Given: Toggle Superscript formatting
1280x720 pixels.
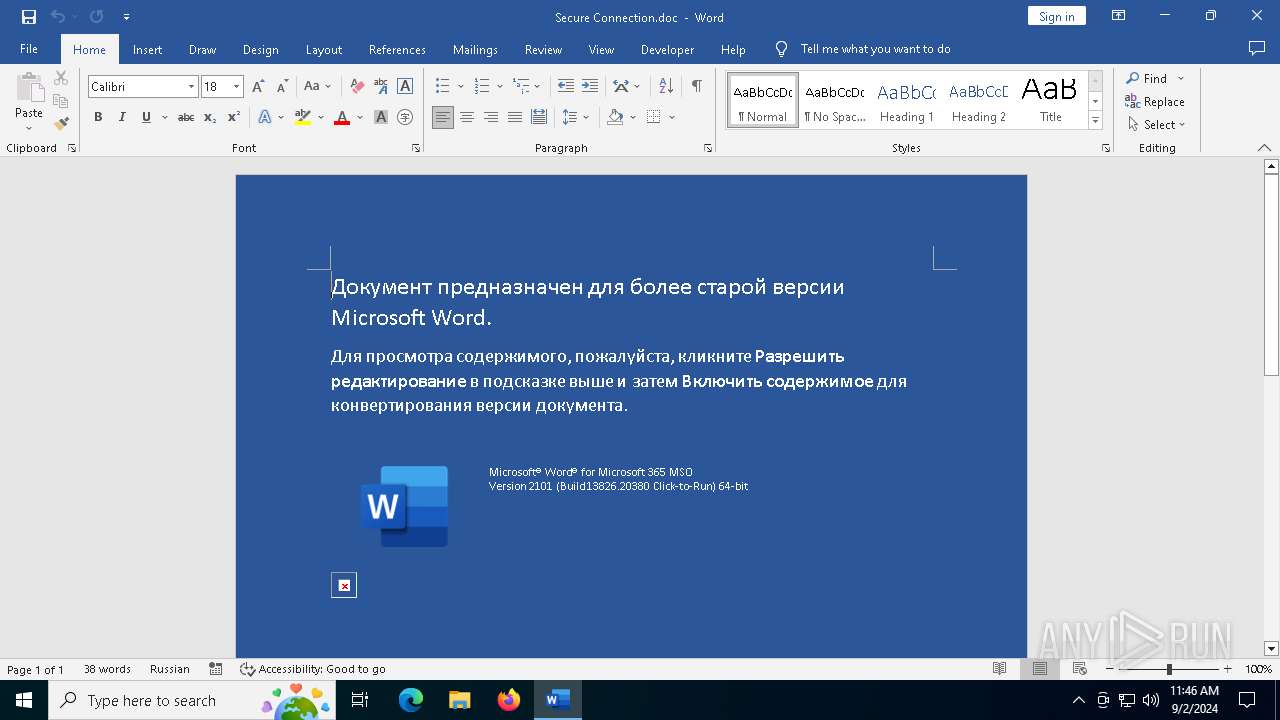Looking at the screenshot, I should [234, 117].
